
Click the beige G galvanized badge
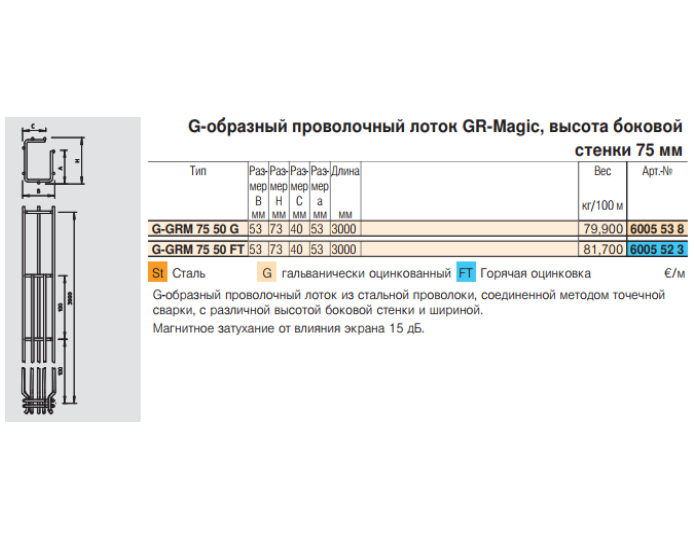click(267, 273)
